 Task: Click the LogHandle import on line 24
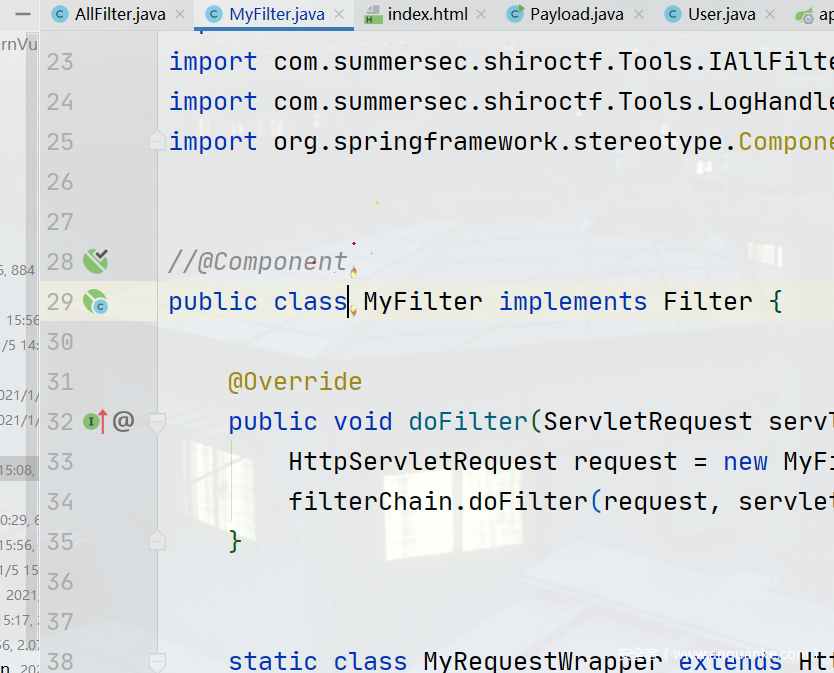[770, 101]
